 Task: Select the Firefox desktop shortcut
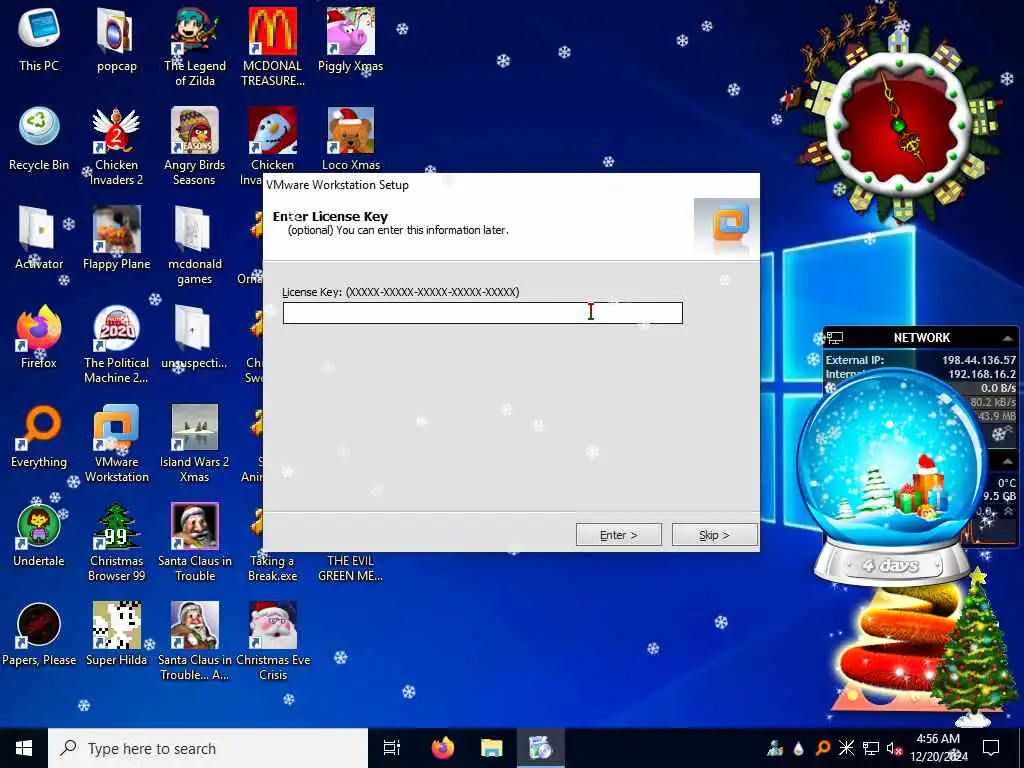coord(39,337)
